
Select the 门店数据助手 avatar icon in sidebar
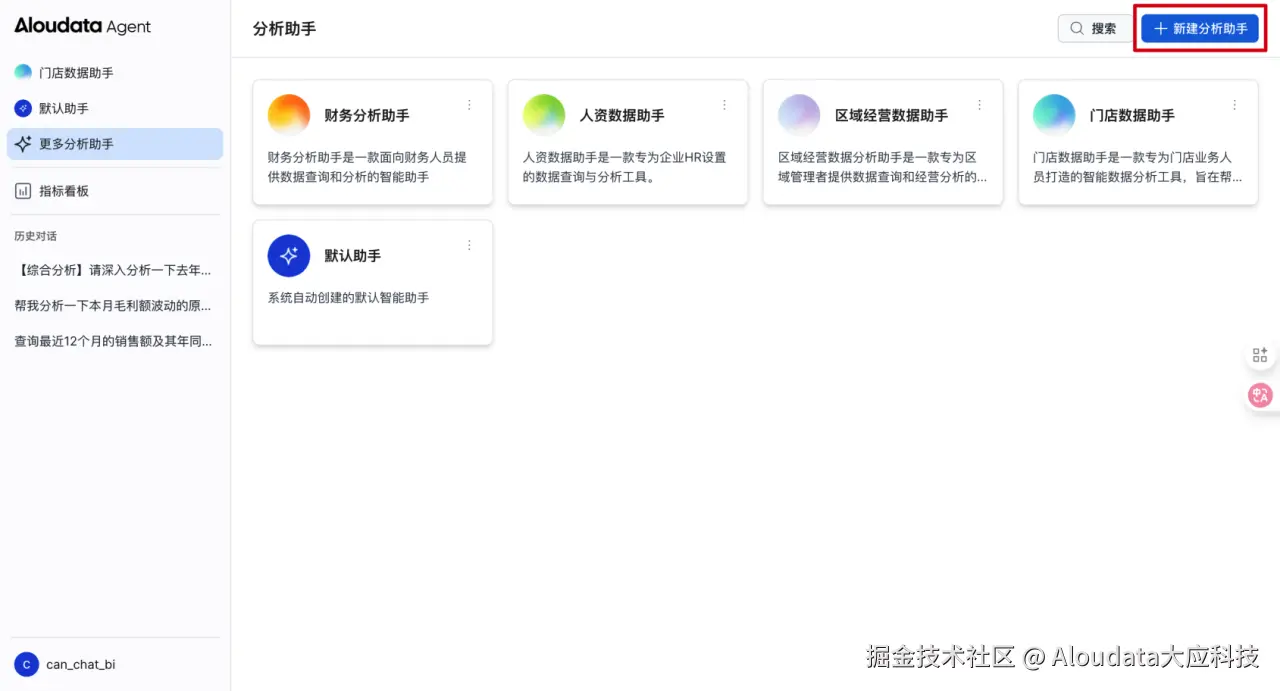[22, 72]
